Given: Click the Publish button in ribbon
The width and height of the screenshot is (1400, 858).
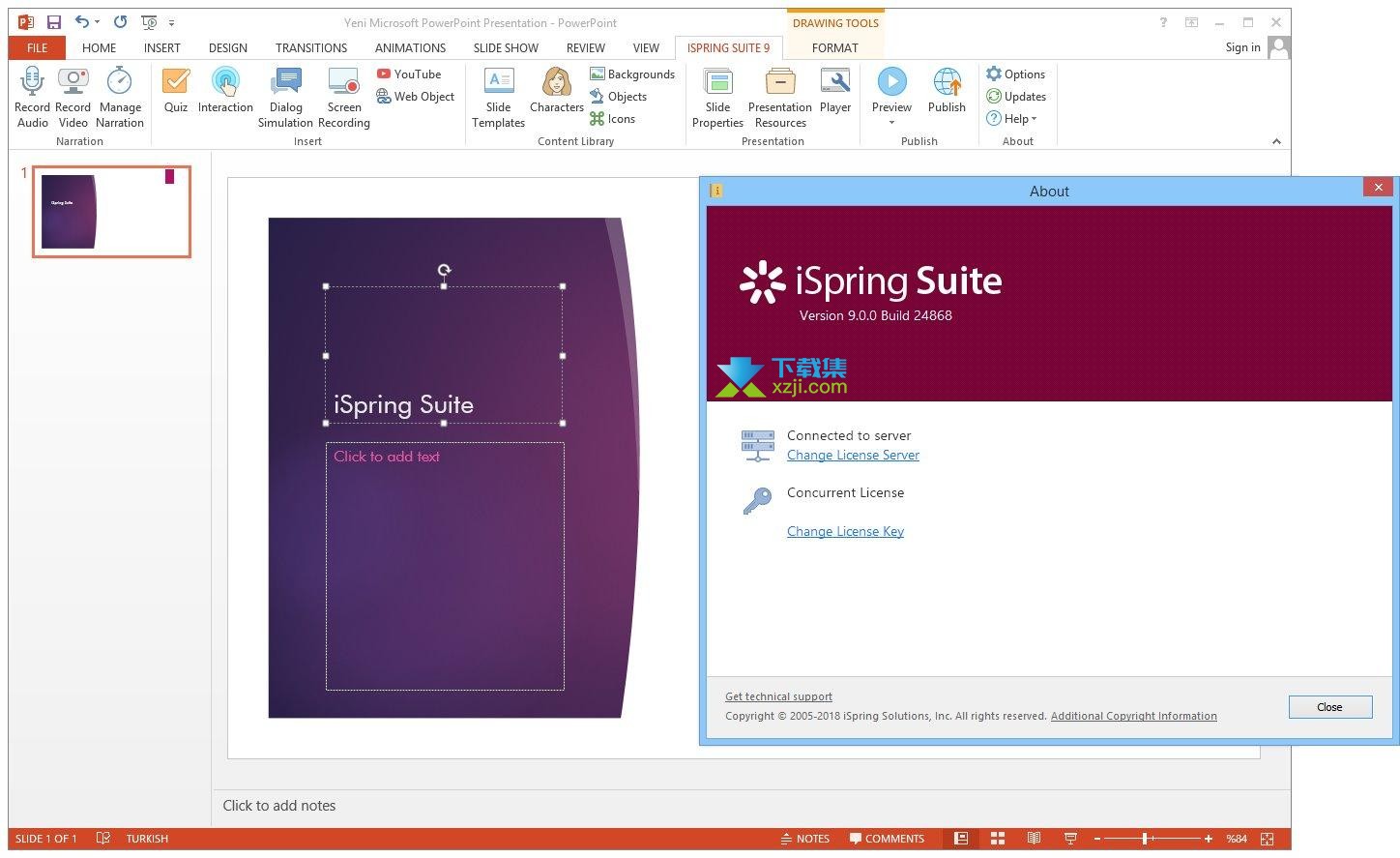Looking at the screenshot, I should tap(947, 90).
